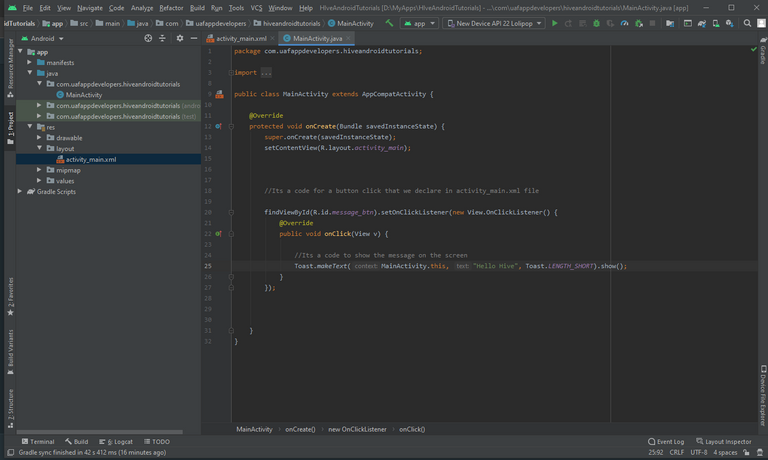This screenshot has width=768, height=460.
Task: Click the UTF-8 encoding in status bar
Action: coord(698,452)
